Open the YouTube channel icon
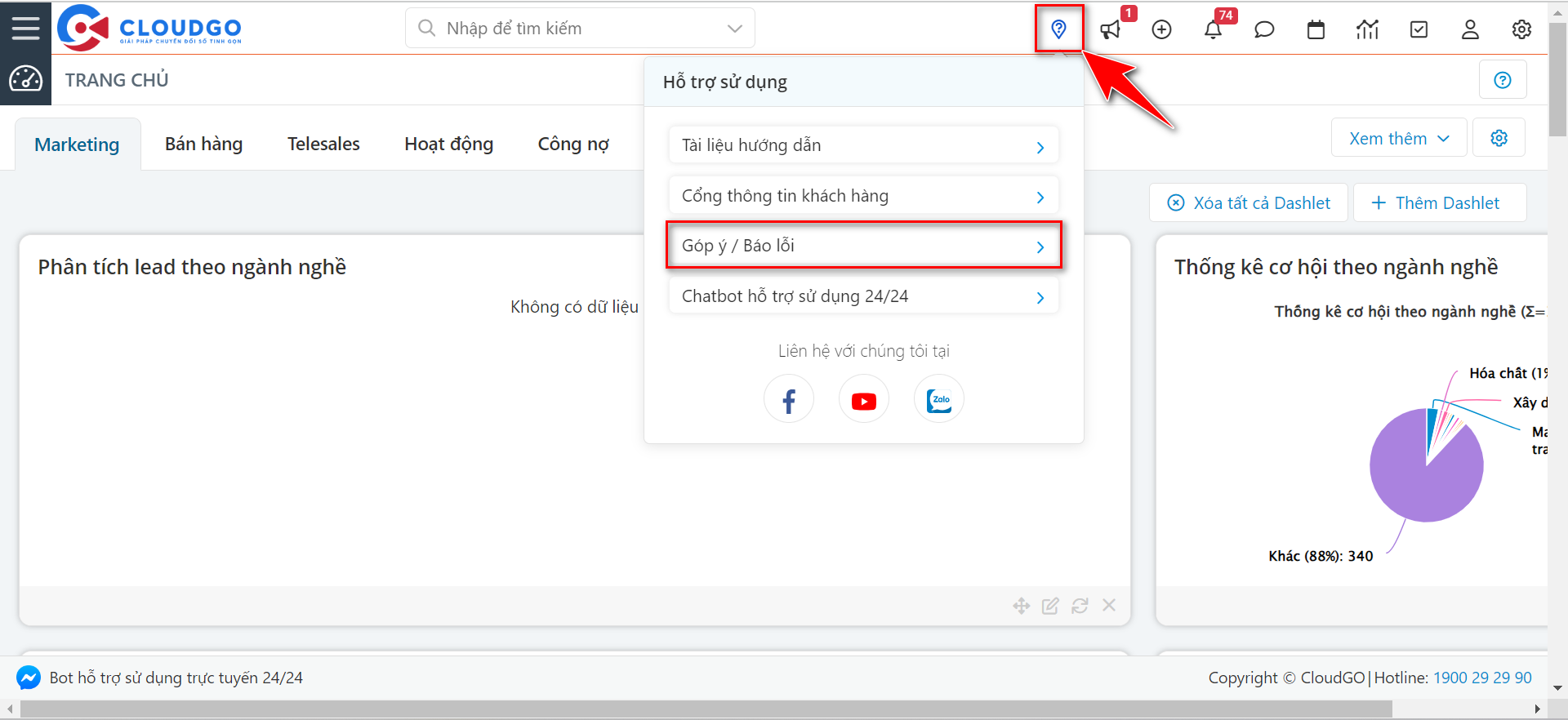The height and width of the screenshot is (720, 1568). 863,400
